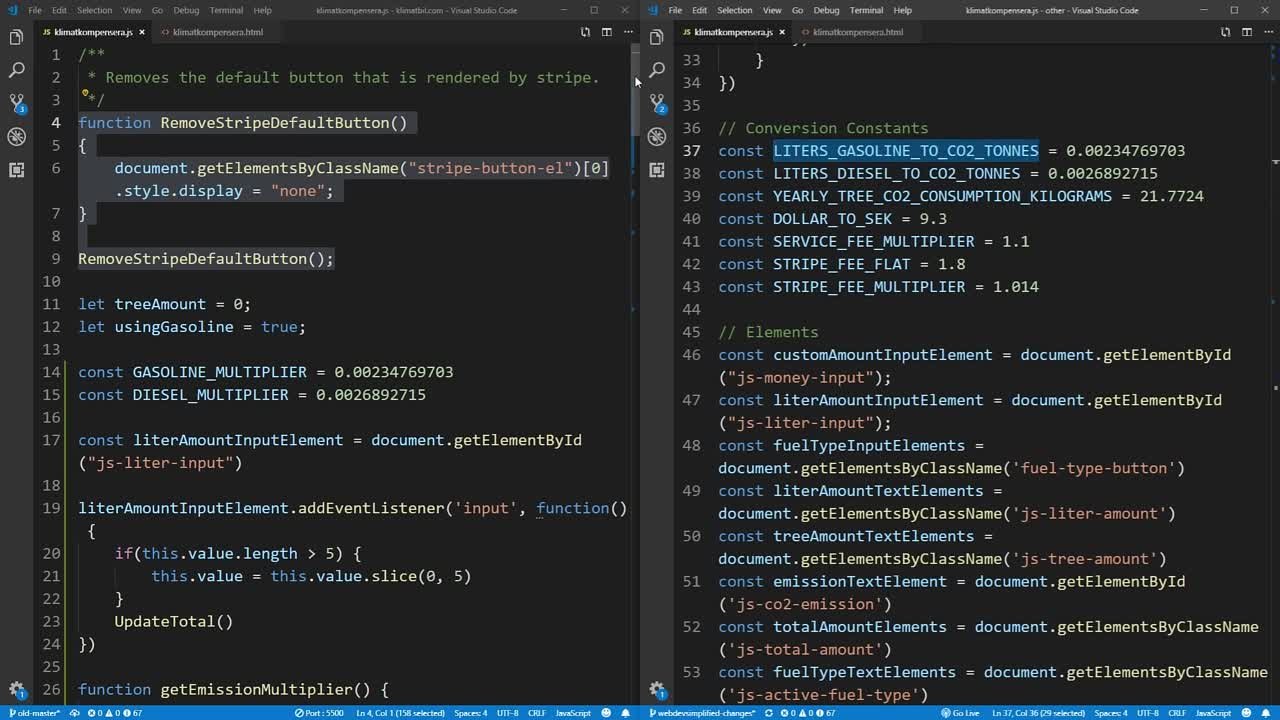Image resolution: width=1280 pixels, height=720 pixels.
Task: Close klimatkompensera.js tab in left window
Action: tap(142, 32)
